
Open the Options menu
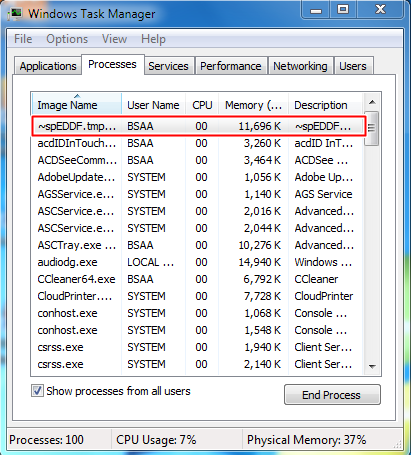67,39
